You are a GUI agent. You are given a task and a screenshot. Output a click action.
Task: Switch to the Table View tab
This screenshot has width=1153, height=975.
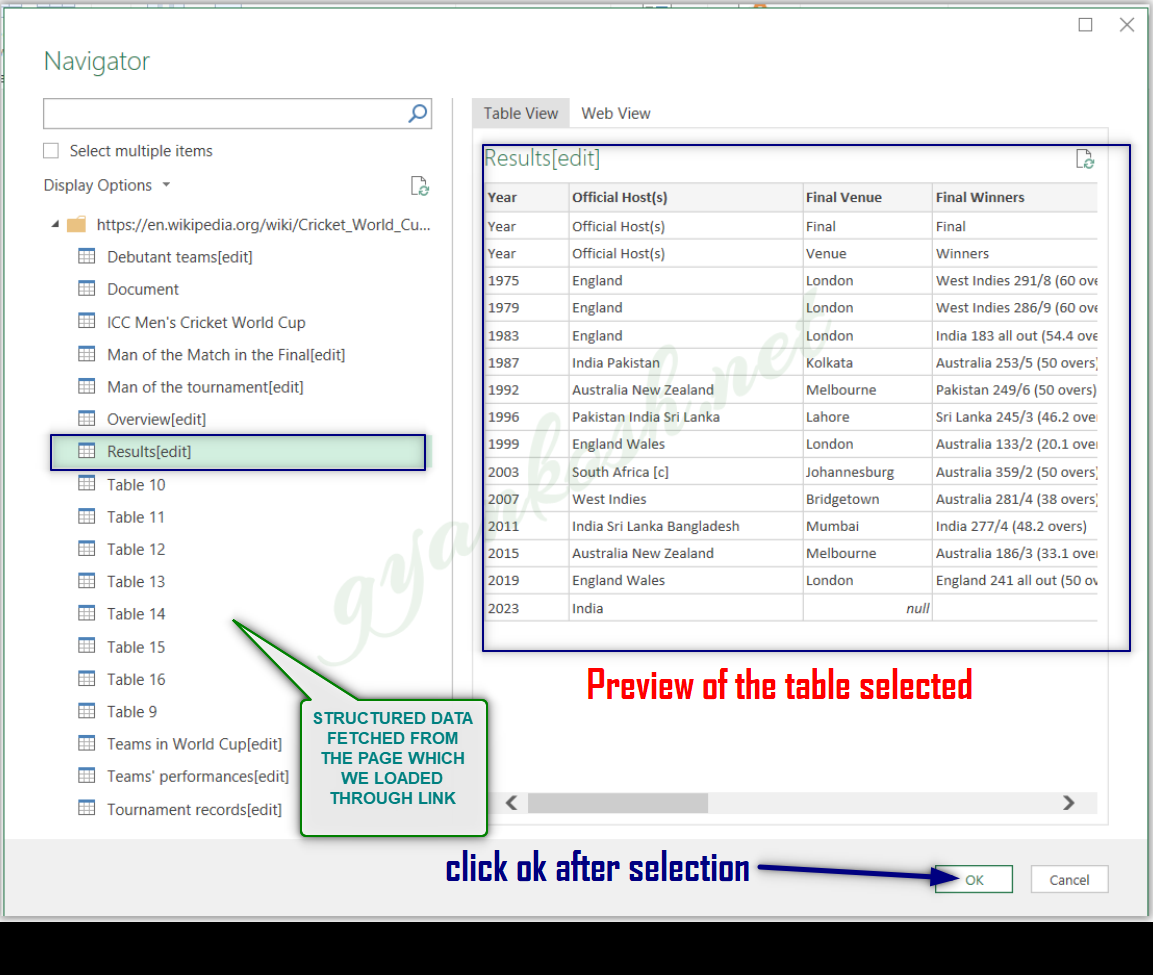tap(521, 113)
